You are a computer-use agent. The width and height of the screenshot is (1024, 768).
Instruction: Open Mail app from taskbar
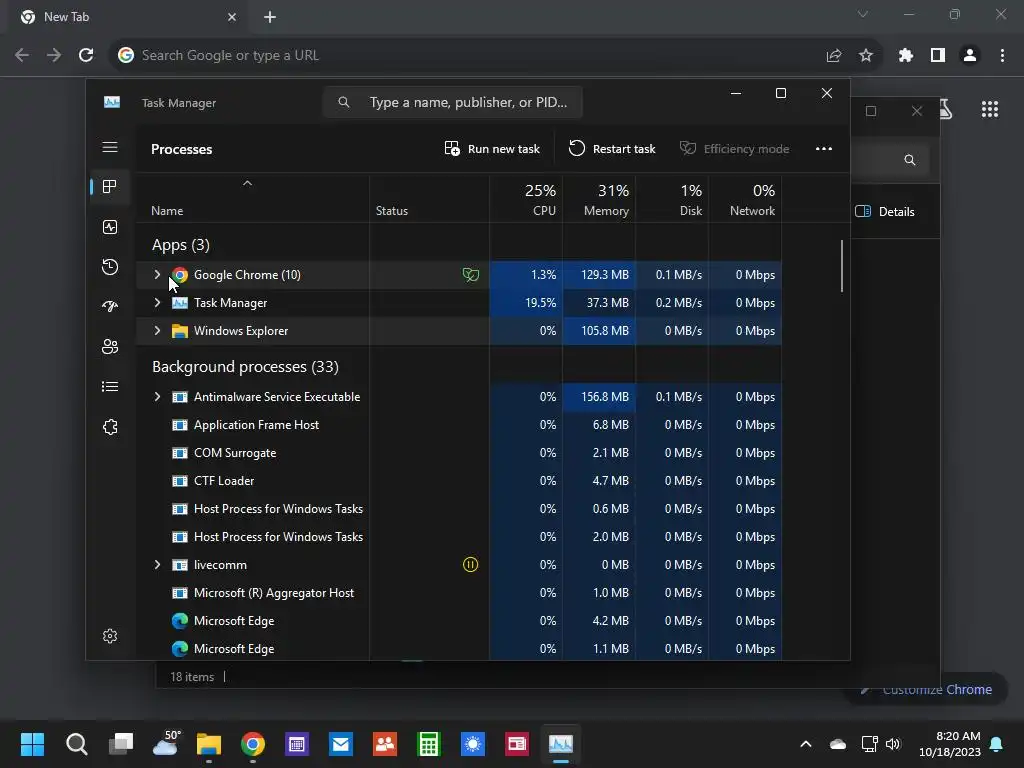click(341, 744)
